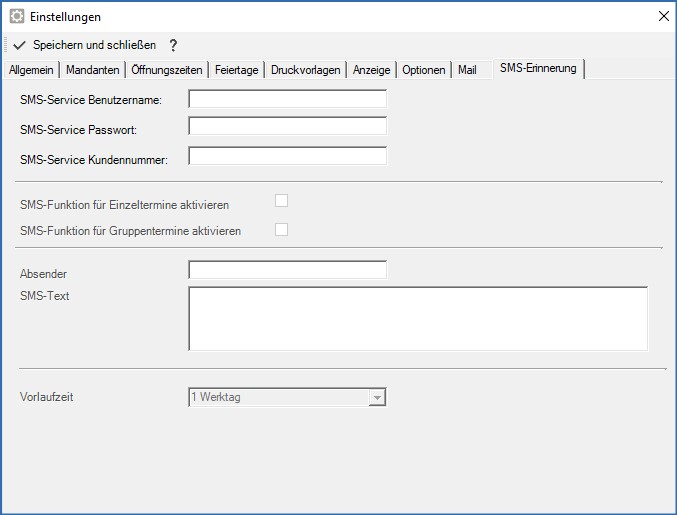Enable SMS-Funktion für Einzeltermine checkbox
677x515 pixels.
[x=282, y=201]
